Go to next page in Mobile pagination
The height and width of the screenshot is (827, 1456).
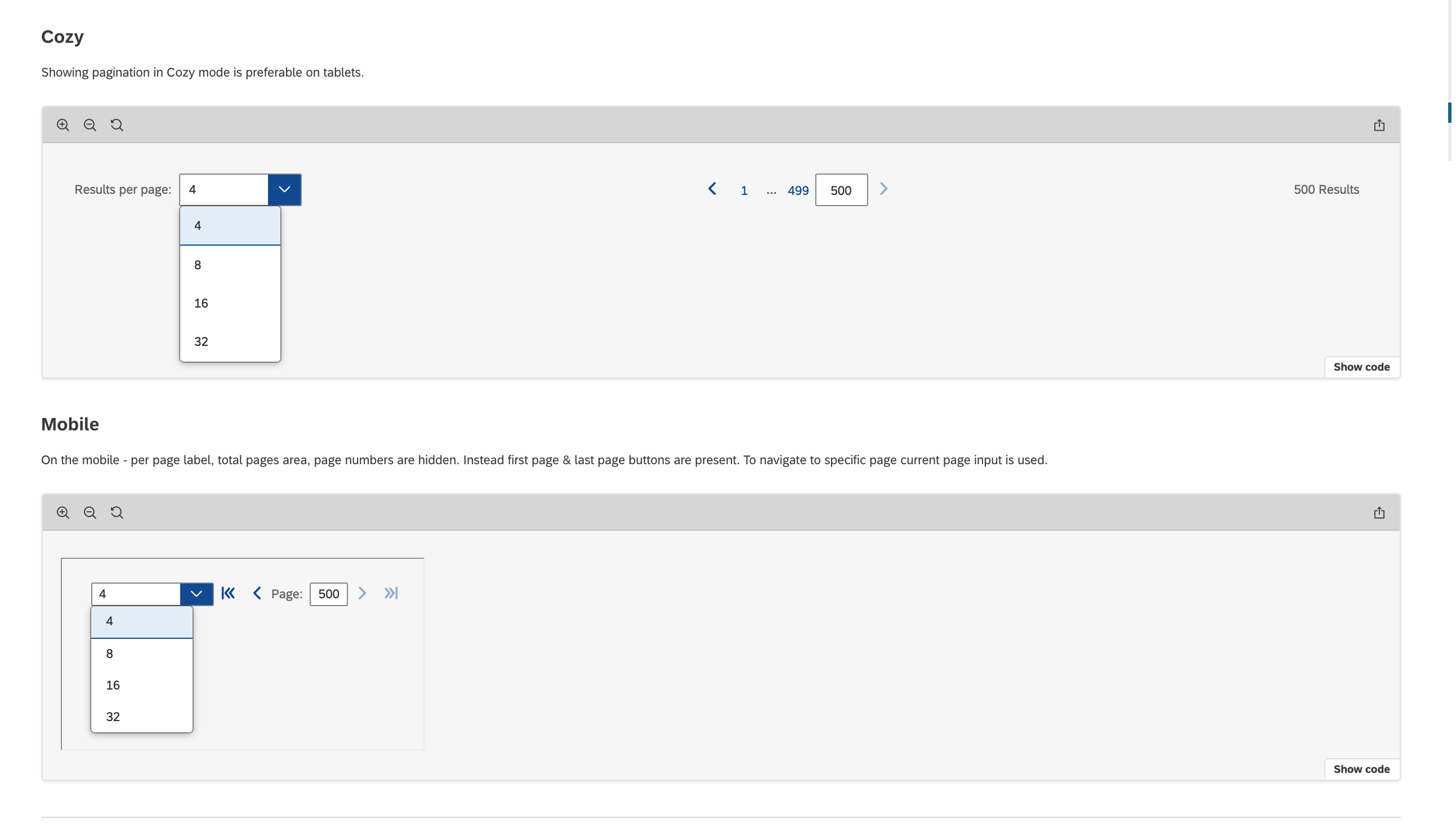362,594
